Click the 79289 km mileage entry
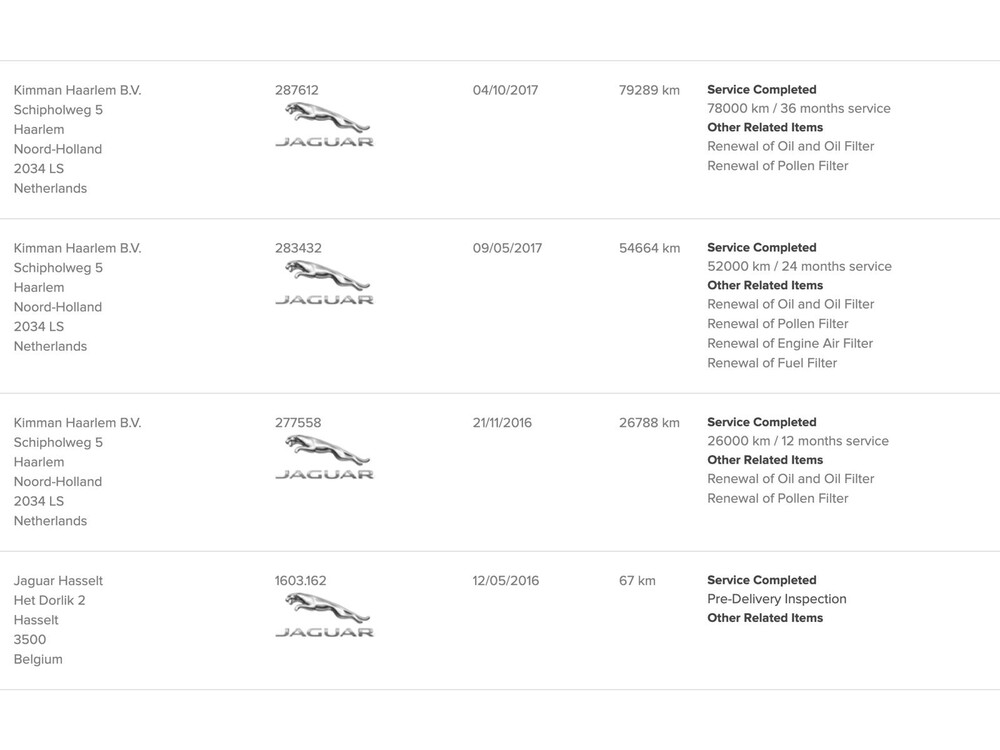 (x=649, y=90)
